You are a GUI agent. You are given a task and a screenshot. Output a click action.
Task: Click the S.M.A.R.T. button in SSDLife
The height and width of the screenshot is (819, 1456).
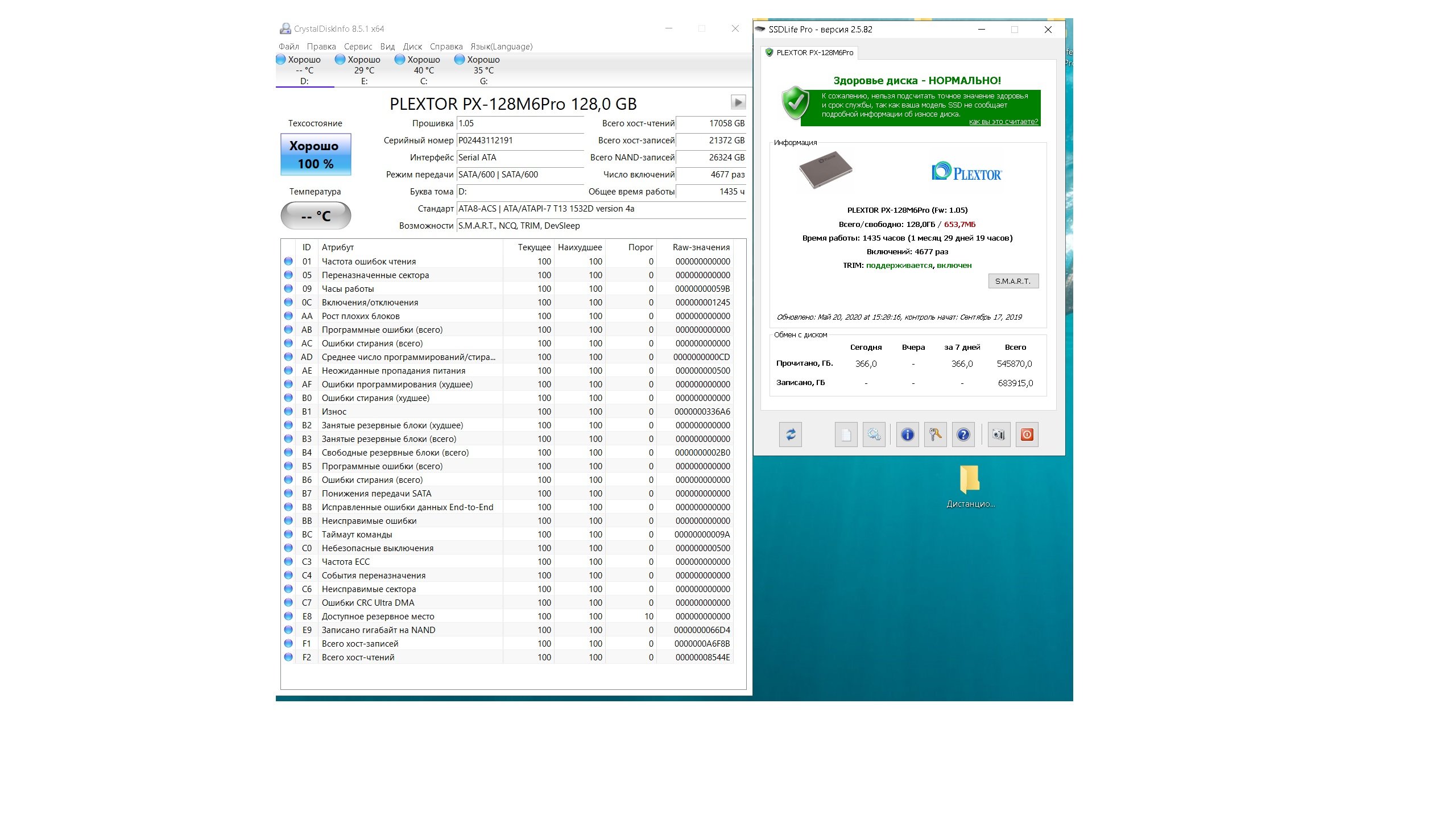(1013, 281)
